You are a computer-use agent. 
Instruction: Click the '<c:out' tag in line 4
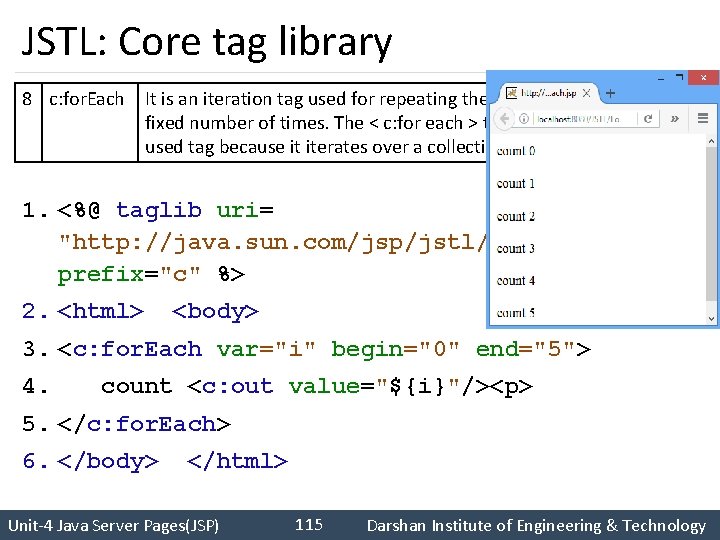230,386
